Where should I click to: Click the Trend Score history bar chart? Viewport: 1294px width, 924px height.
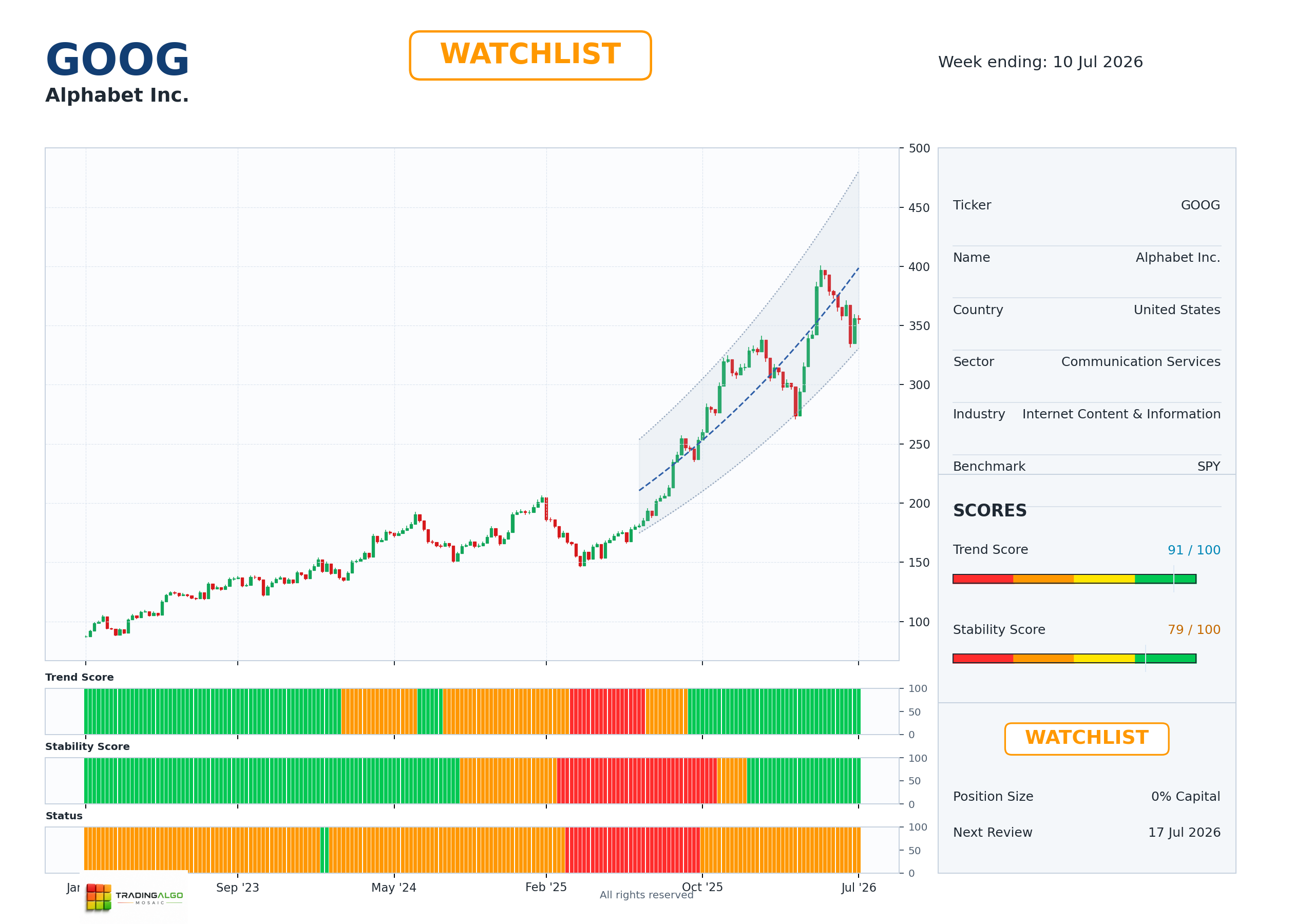(x=472, y=711)
